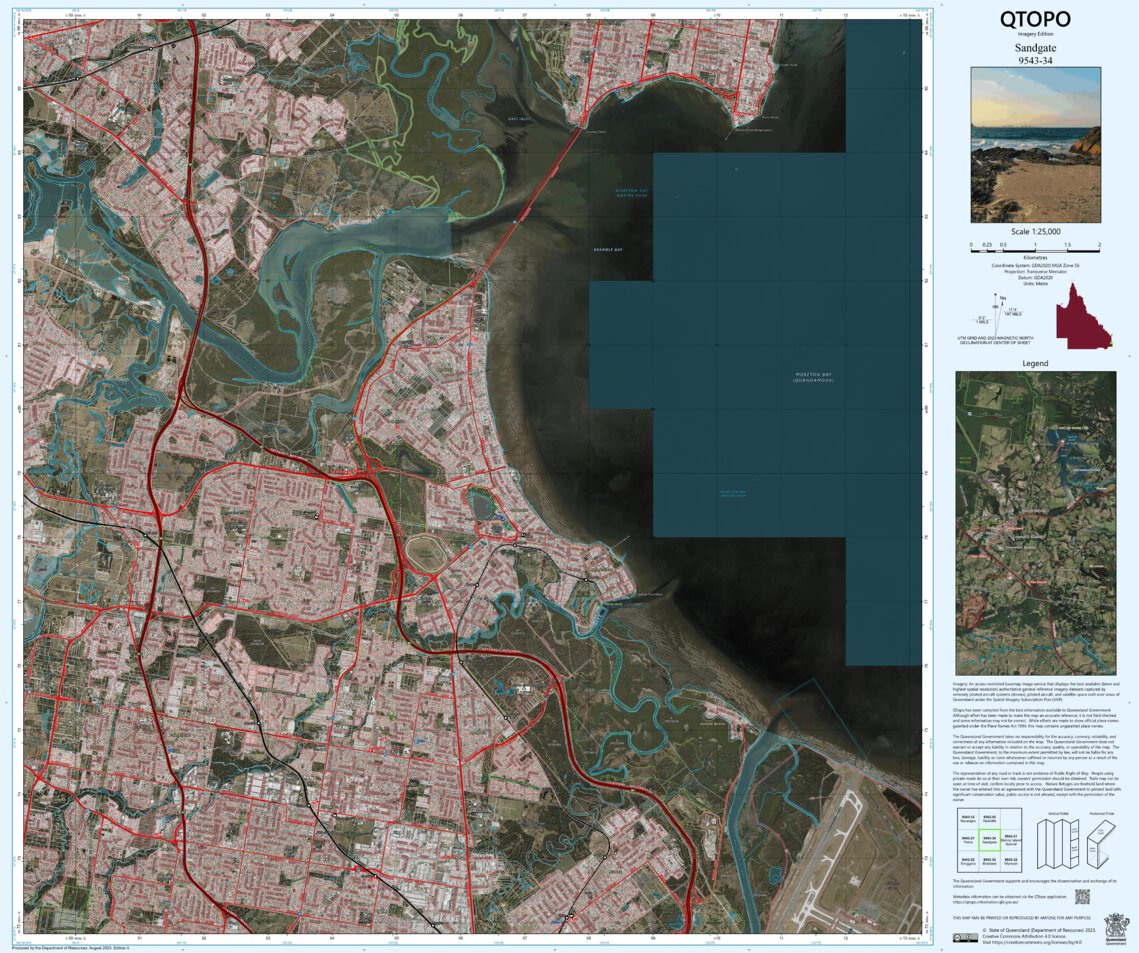Select the Brisbane 9543-33 adjacent sheet cell
The width and height of the screenshot is (1139, 953).
pyautogui.click(x=990, y=861)
